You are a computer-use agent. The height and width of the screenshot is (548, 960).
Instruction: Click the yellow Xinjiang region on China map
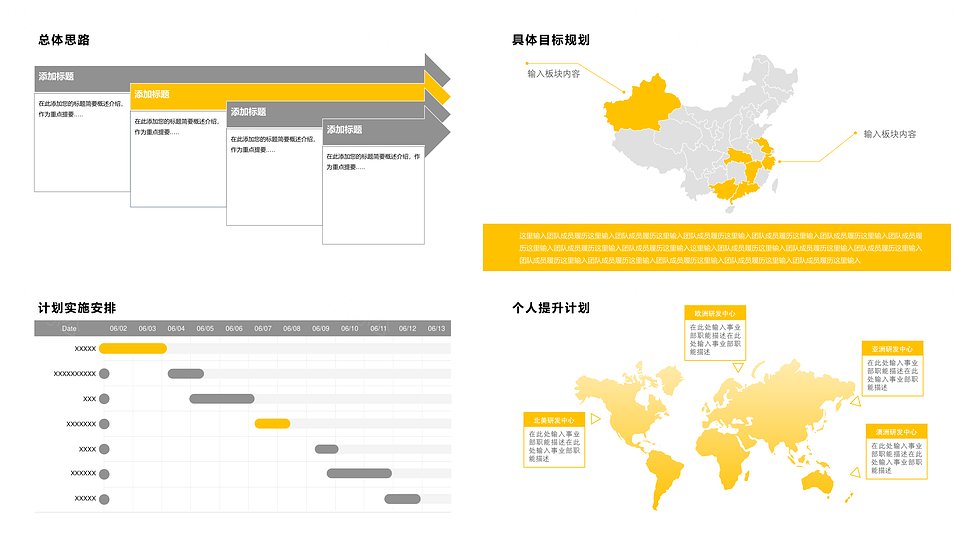tap(640, 104)
